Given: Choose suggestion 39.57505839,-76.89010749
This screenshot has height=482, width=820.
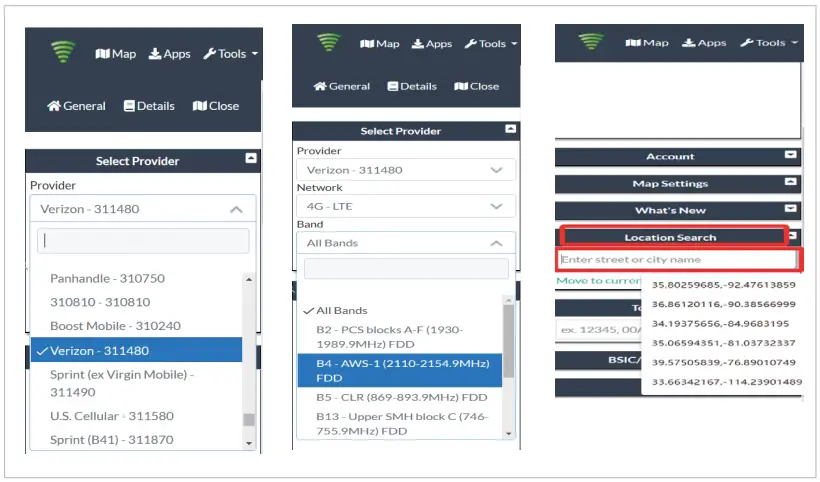Looking at the screenshot, I should click(723, 362).
